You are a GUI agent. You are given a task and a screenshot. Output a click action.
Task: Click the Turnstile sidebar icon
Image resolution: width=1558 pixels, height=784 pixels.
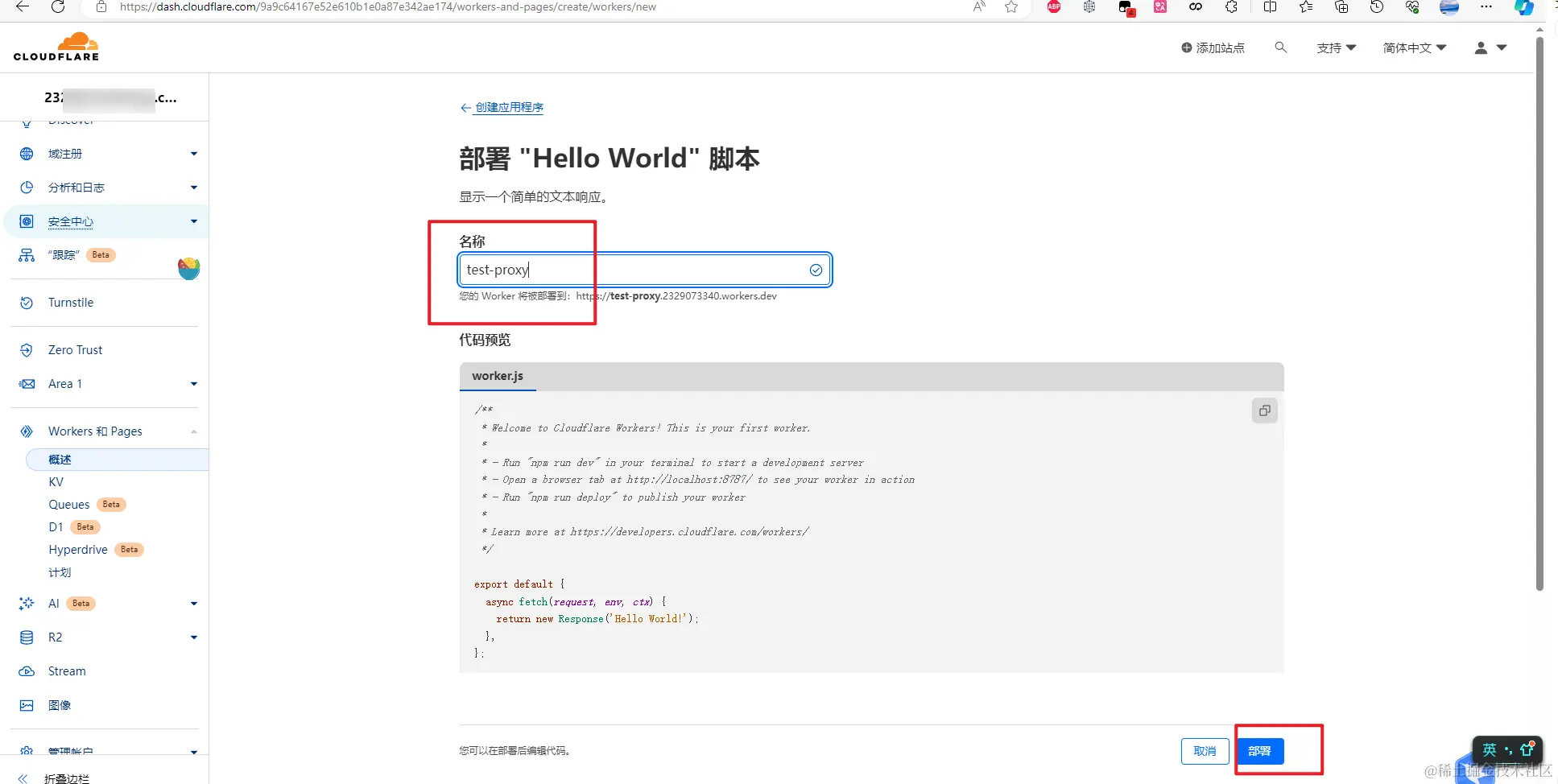click(x=27, y=303)
